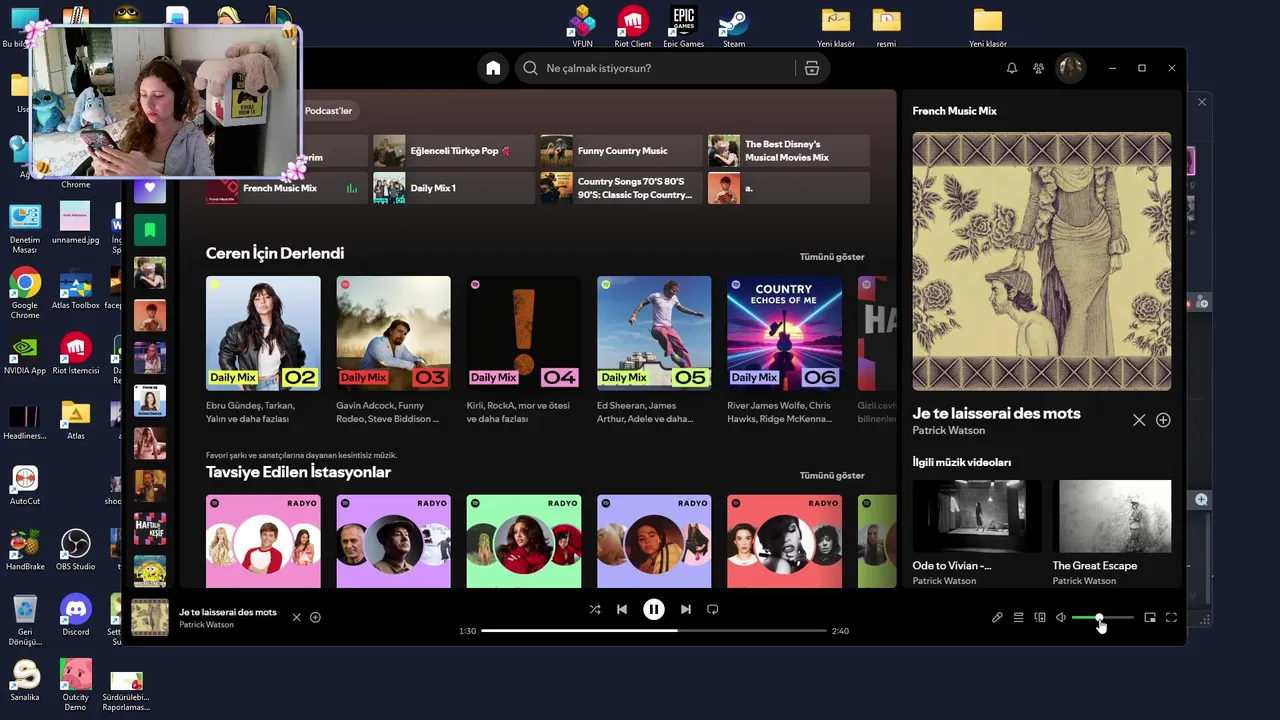Screen dimensions: 1280x720
Task: Open The Best Disney's Musical Movies Mix
Action: point(789,151)
